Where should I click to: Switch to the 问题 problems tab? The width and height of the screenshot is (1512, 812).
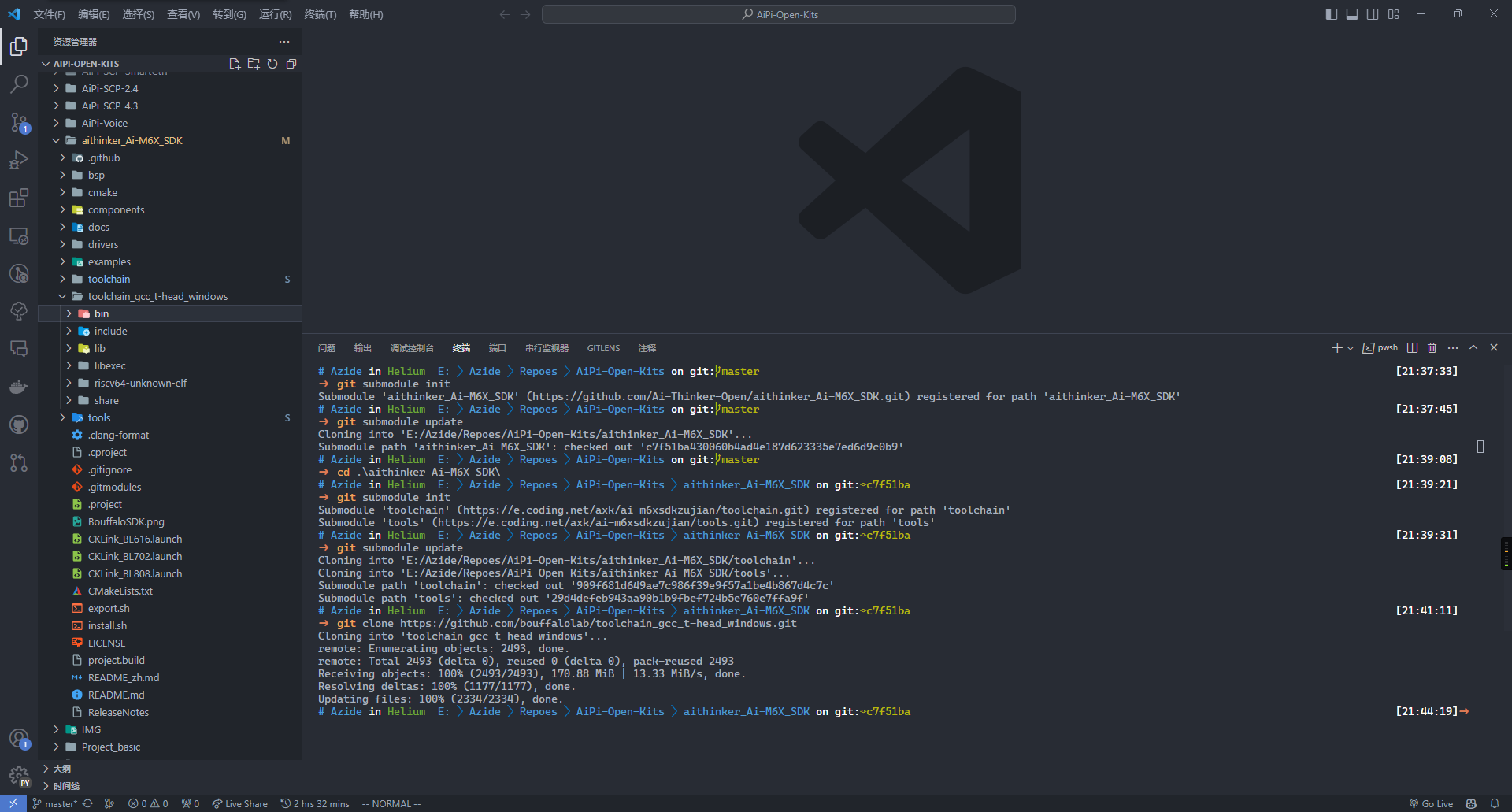pyautogui.click(x=327, y=348)
